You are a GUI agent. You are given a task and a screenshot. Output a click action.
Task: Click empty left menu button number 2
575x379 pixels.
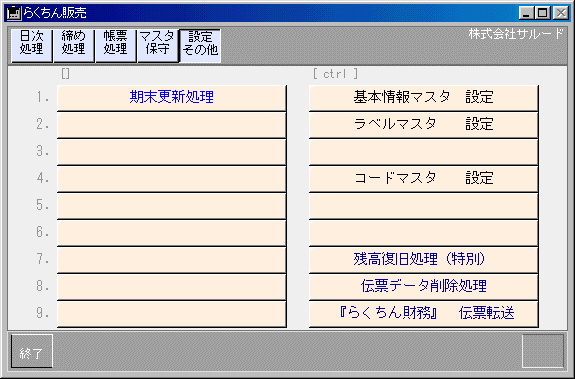(x=172, y=125)
